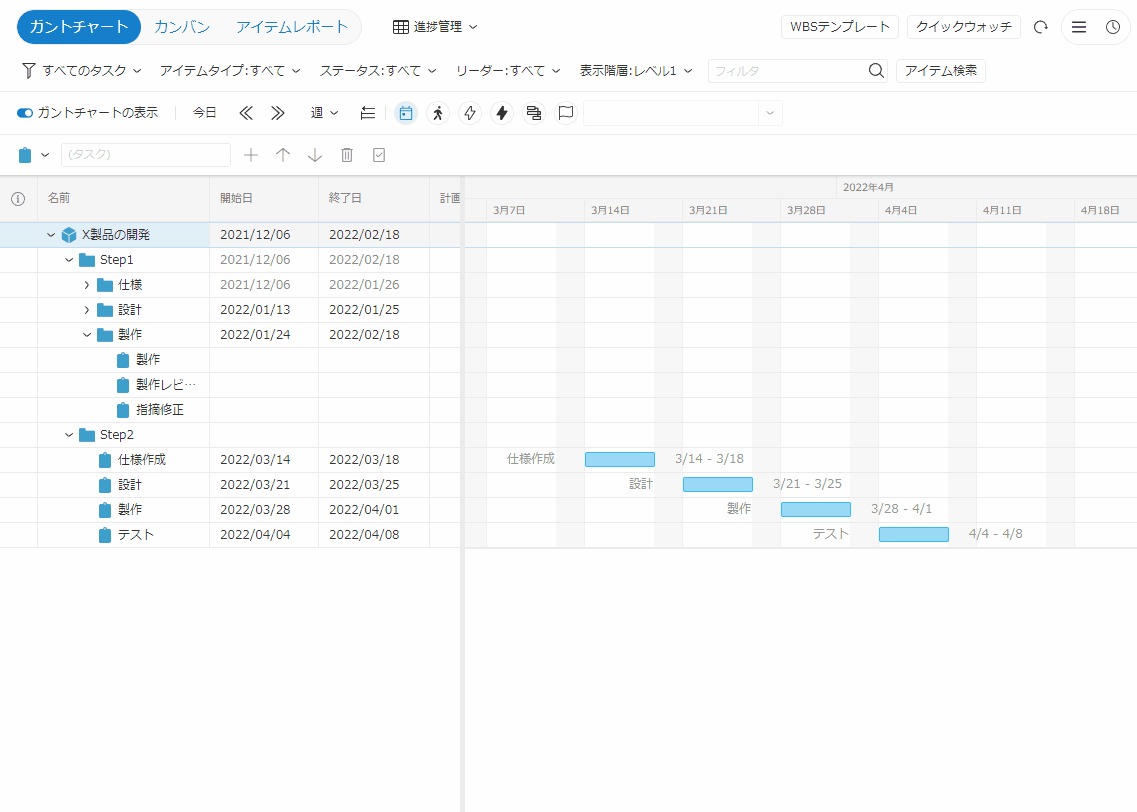Click the refresh icon next to クイックウォッチ
The width and height of the screenshot is (1137, 812).
[x=1040, y=27]
